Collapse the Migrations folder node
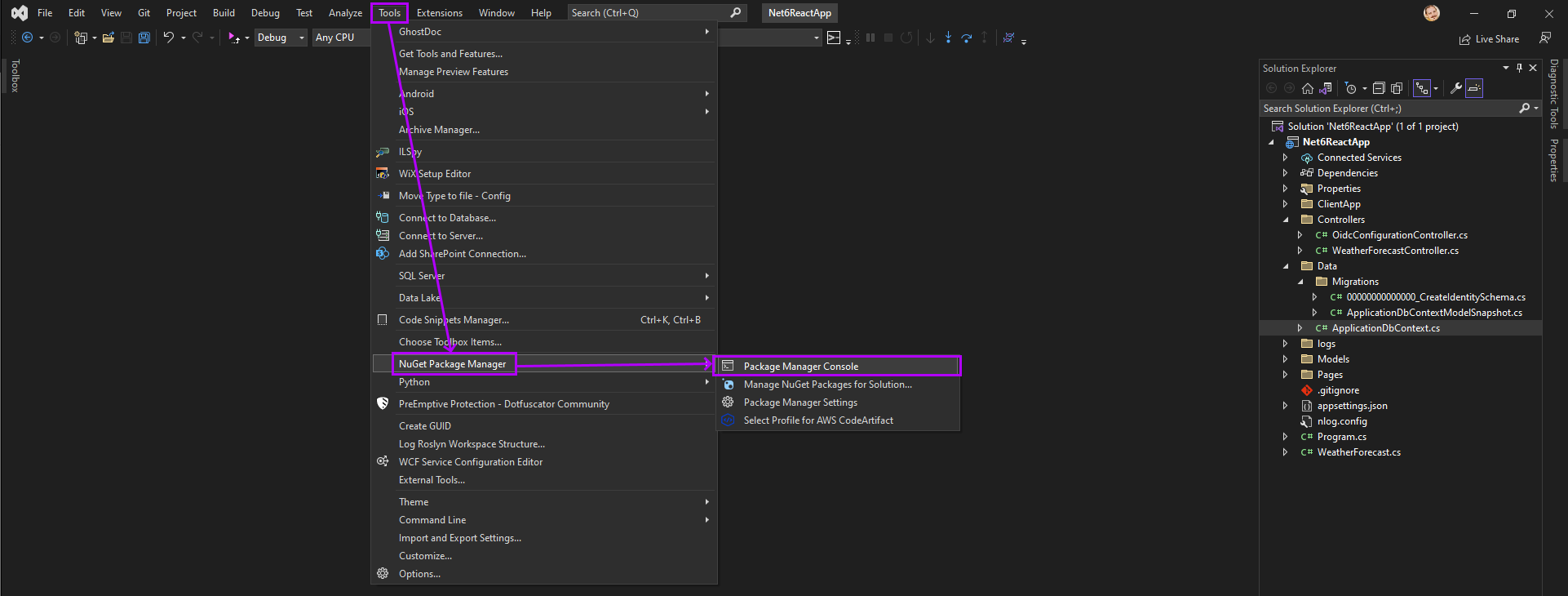The height and width of the screenshot is (596, 1568). pyautogui.click(x=1300, y=282)
